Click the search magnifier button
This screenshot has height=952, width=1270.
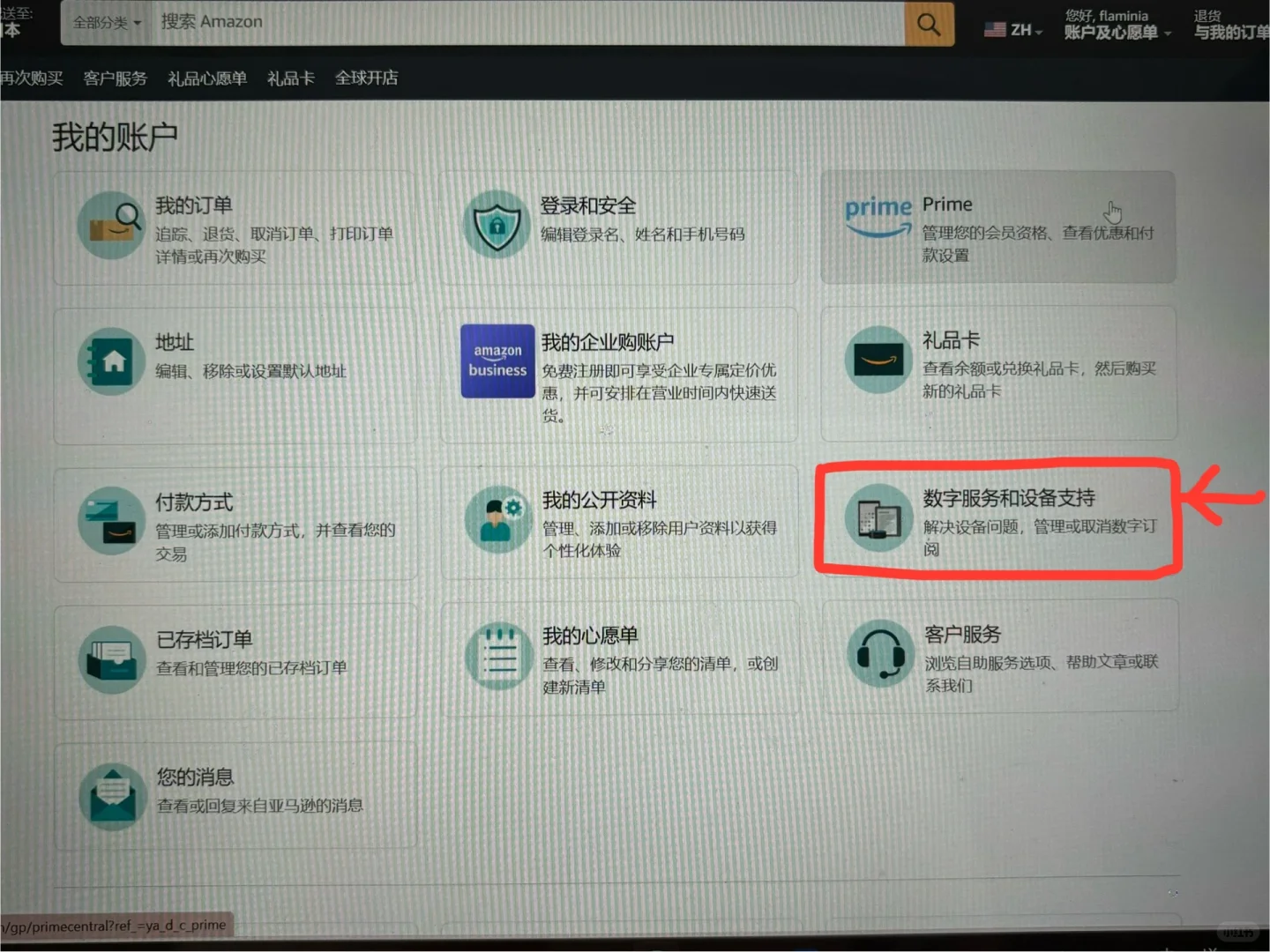[x=929, y=23]
